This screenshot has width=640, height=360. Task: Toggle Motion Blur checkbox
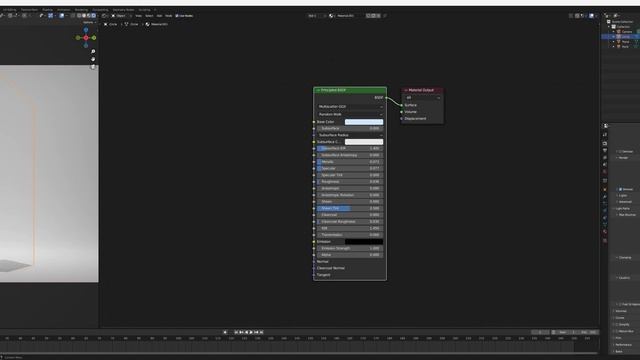617,331
